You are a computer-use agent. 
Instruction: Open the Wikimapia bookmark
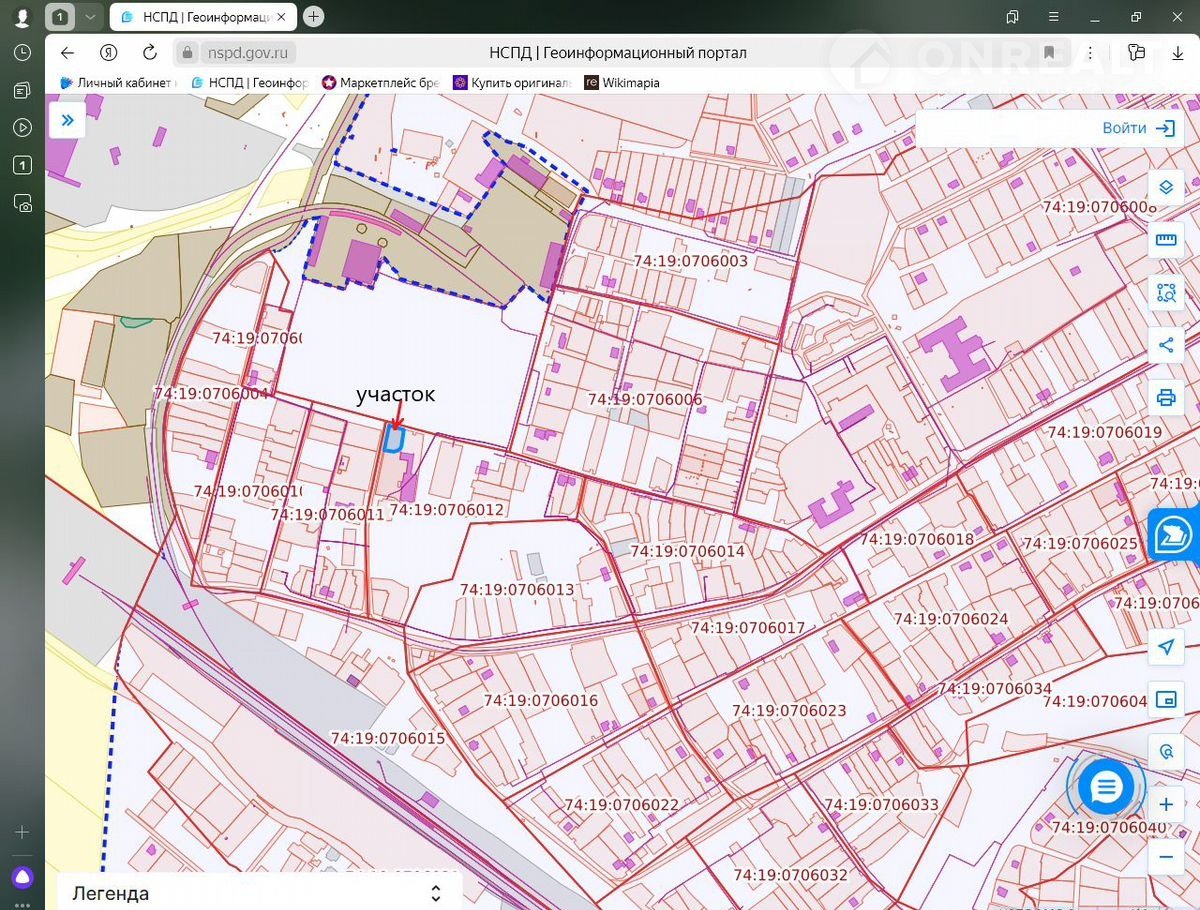click(622, 83)
